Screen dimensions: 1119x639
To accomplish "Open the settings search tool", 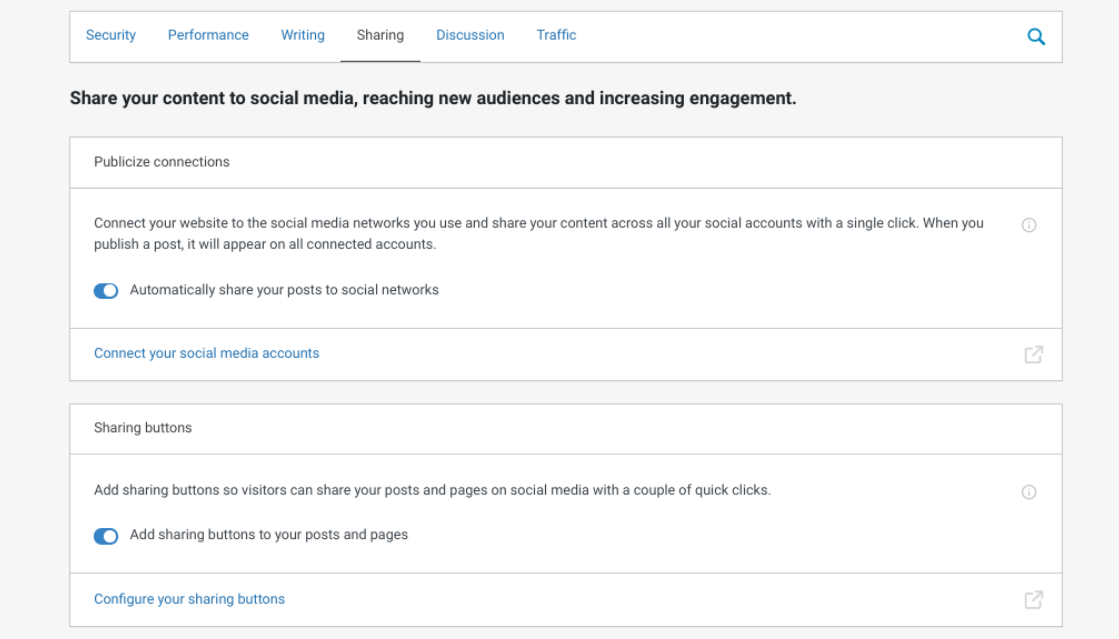I will (1037, 36).
